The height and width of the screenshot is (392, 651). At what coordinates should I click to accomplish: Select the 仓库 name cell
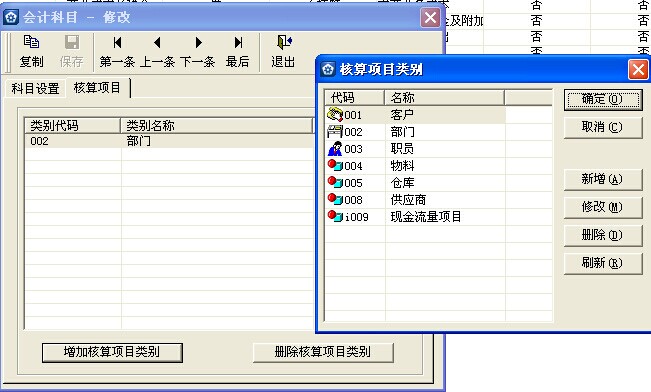[402, 183]
